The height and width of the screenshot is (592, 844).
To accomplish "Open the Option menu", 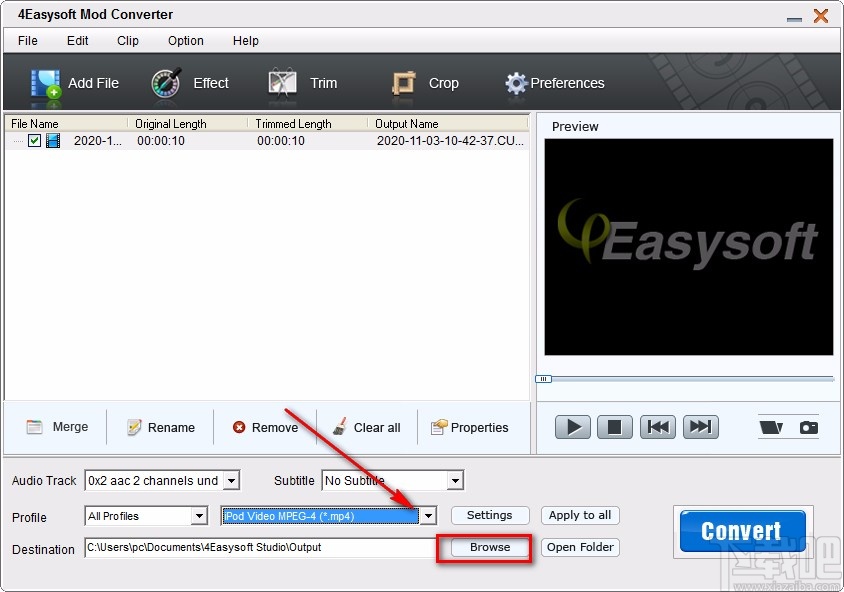I will [x=184, y=41].
